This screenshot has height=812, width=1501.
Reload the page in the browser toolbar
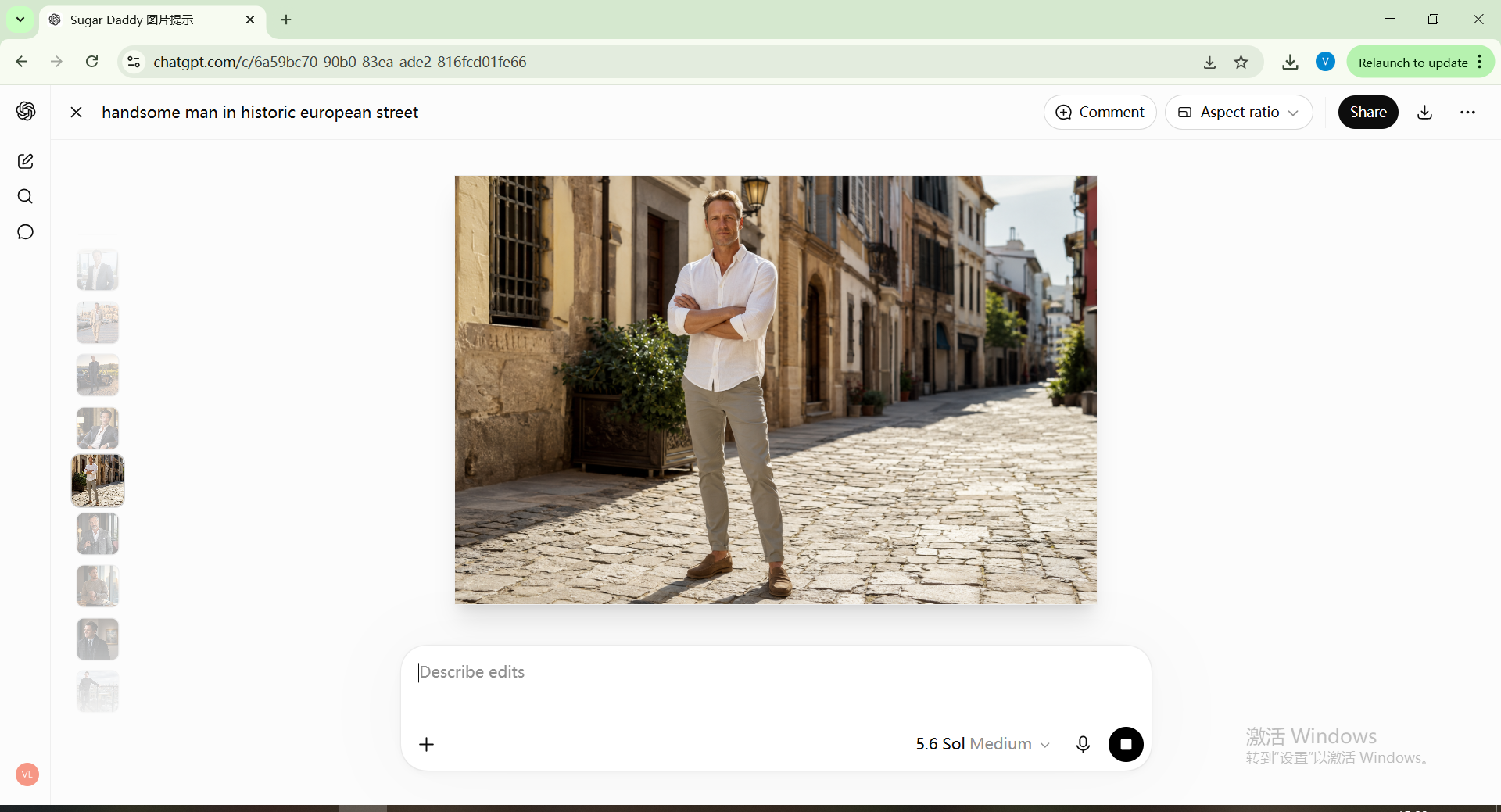pos(91,62)
